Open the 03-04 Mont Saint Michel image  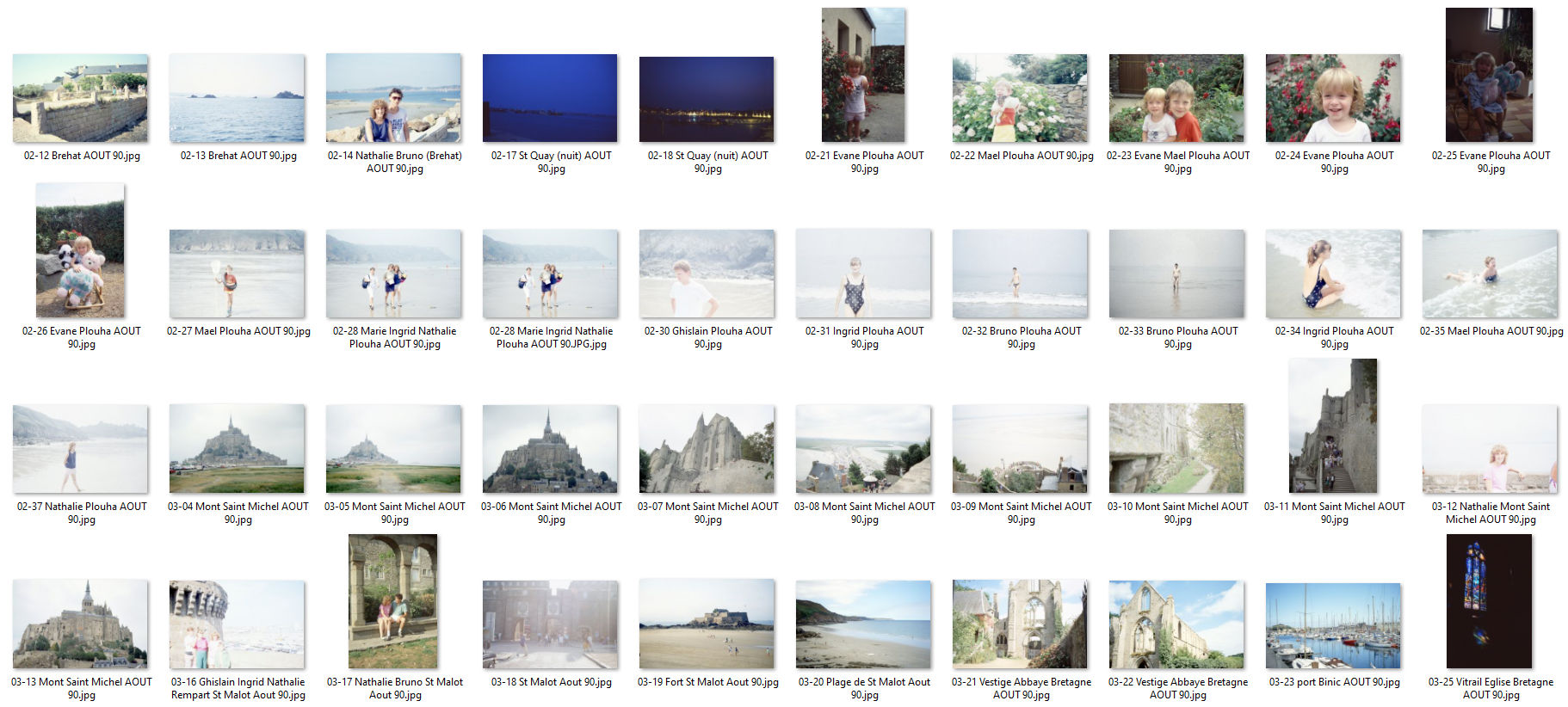coord(237,448)
